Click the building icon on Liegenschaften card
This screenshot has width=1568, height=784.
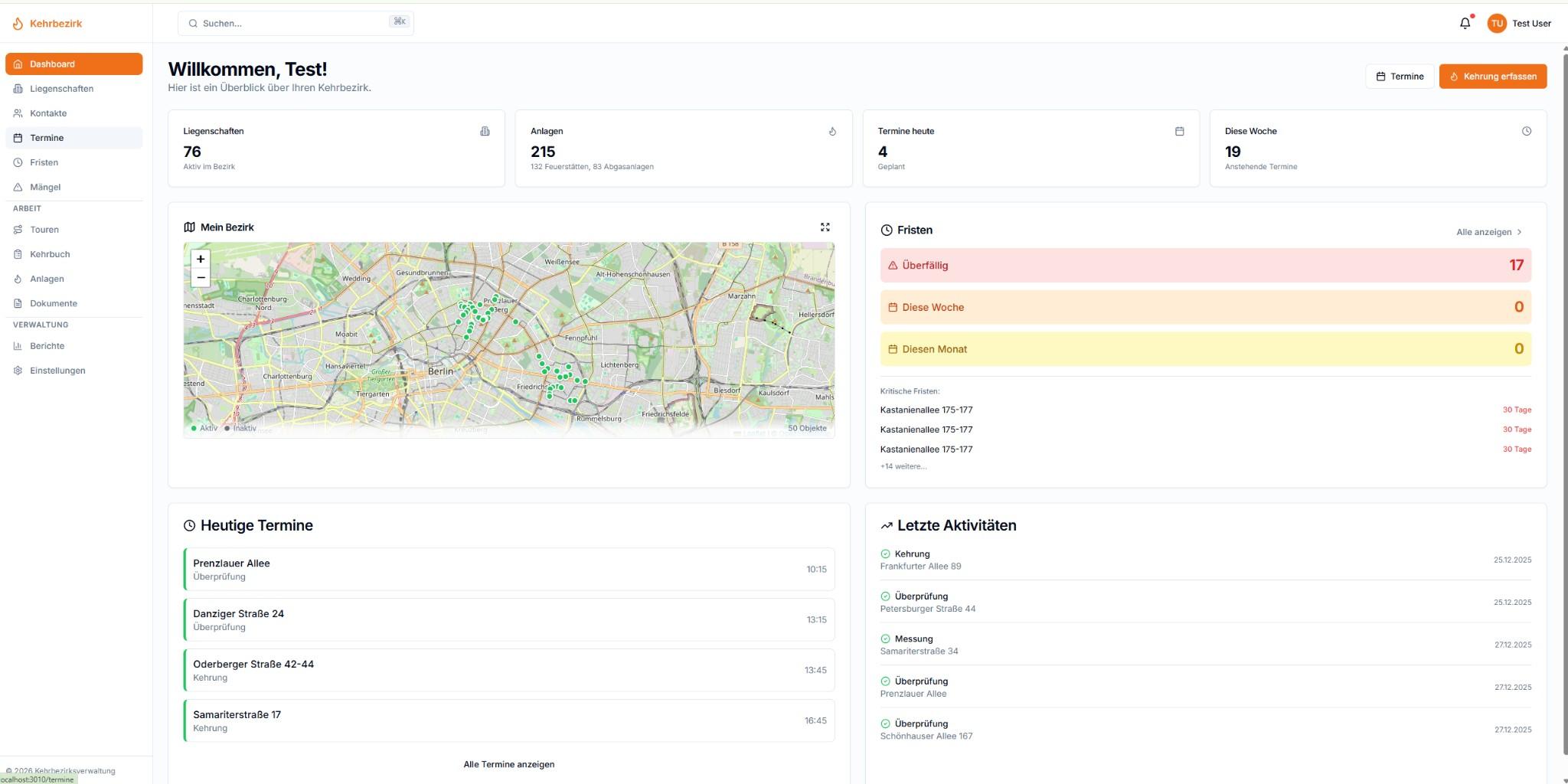coord(485,131)
